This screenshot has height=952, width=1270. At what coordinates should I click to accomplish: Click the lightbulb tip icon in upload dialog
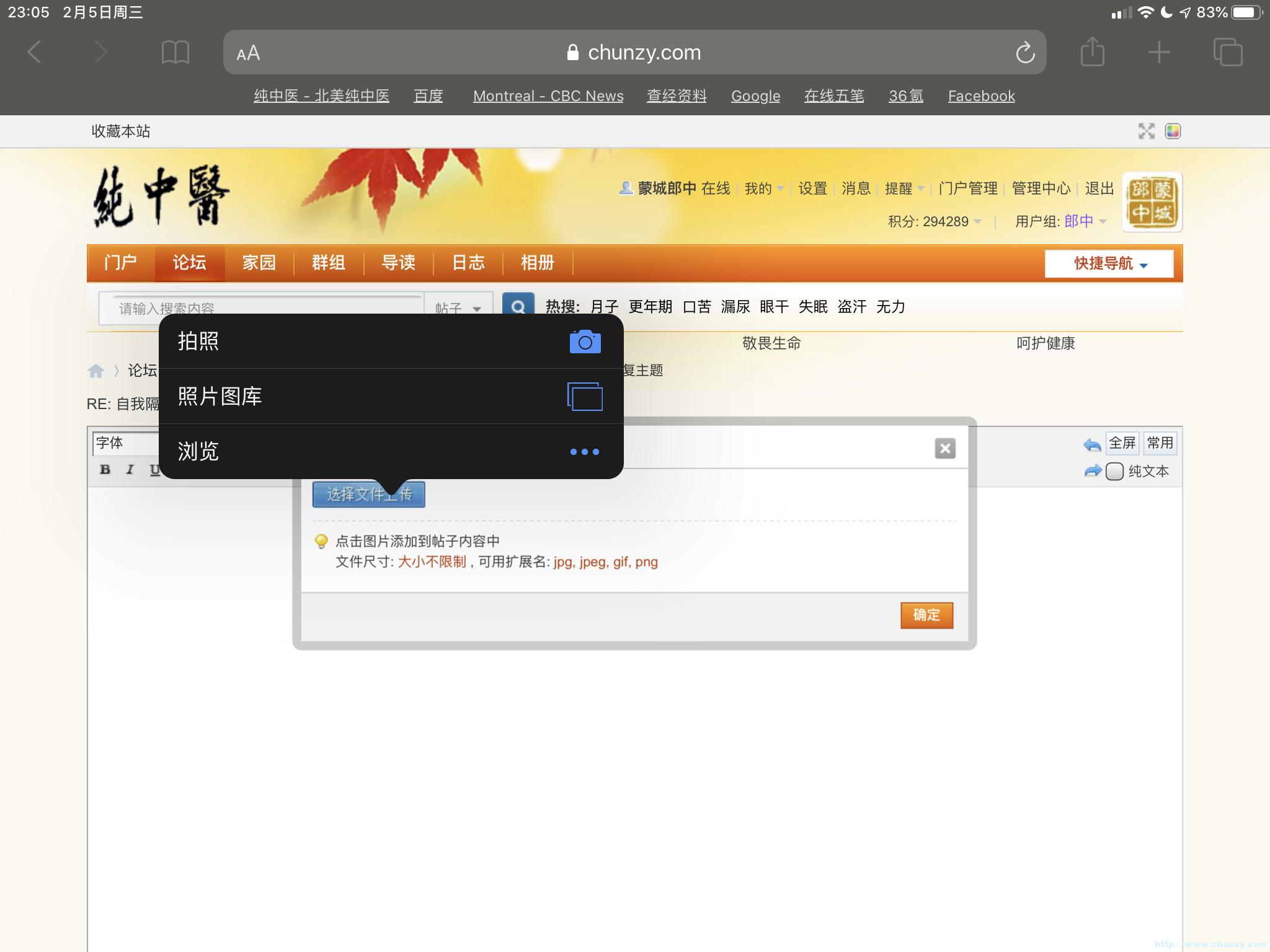click(x=321, y=540)
